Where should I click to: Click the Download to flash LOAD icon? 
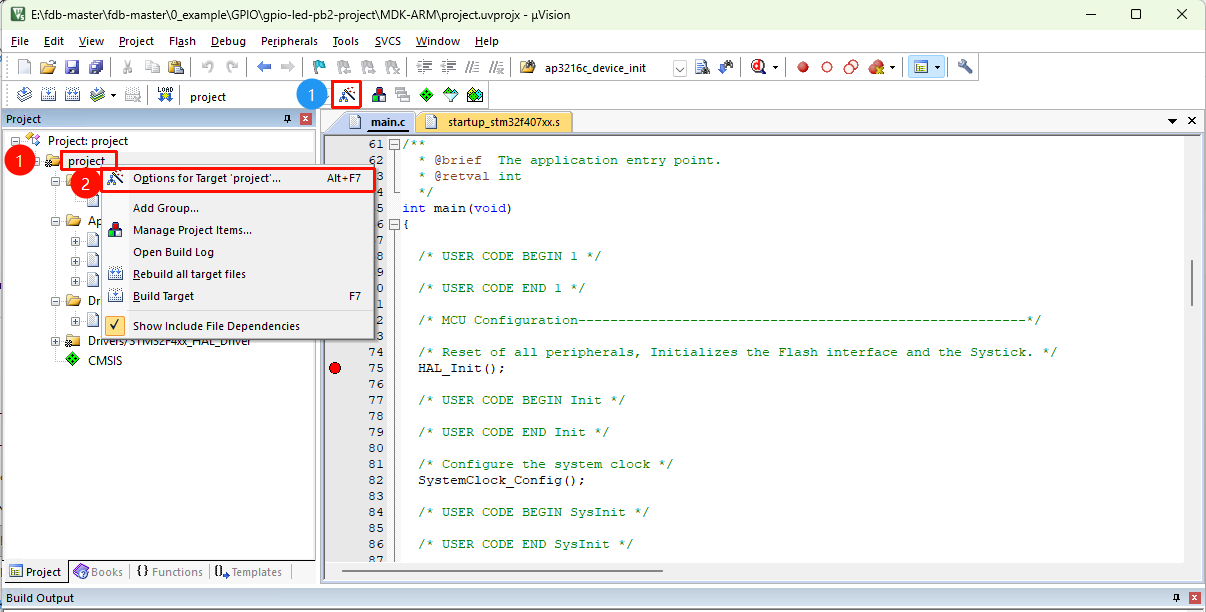tap(165, 95)
